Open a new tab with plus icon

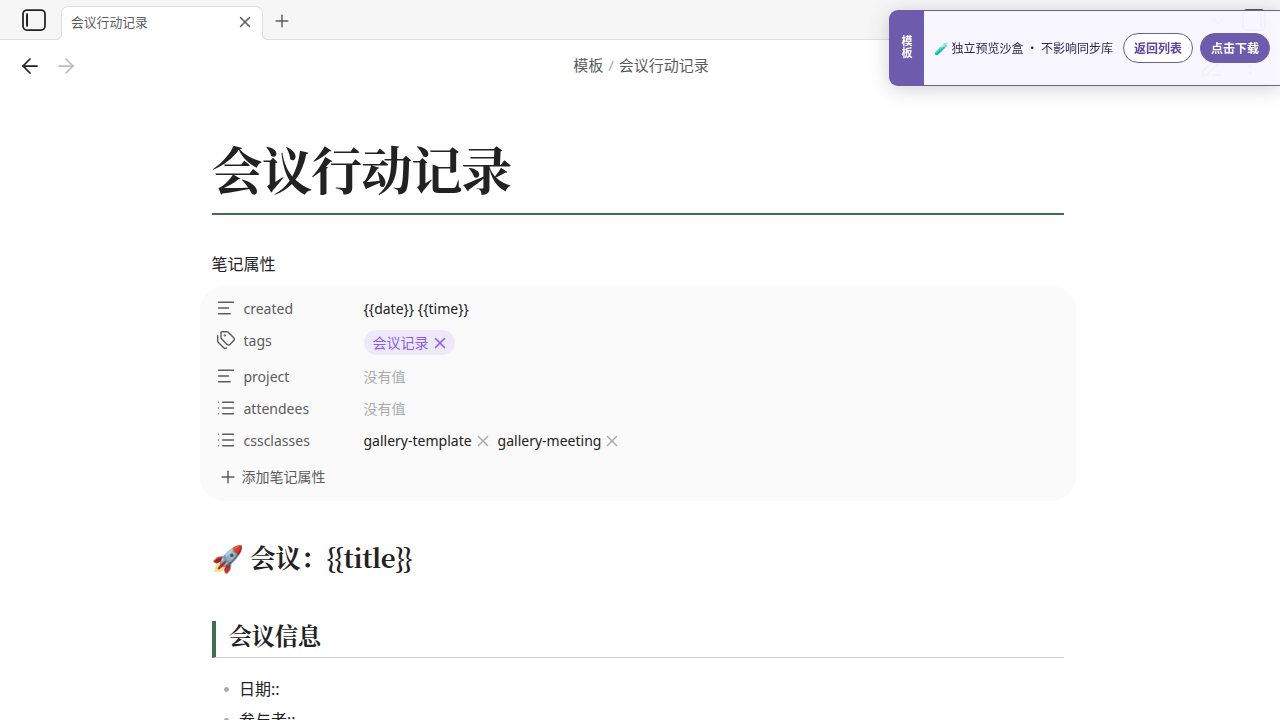pos(282,21)
